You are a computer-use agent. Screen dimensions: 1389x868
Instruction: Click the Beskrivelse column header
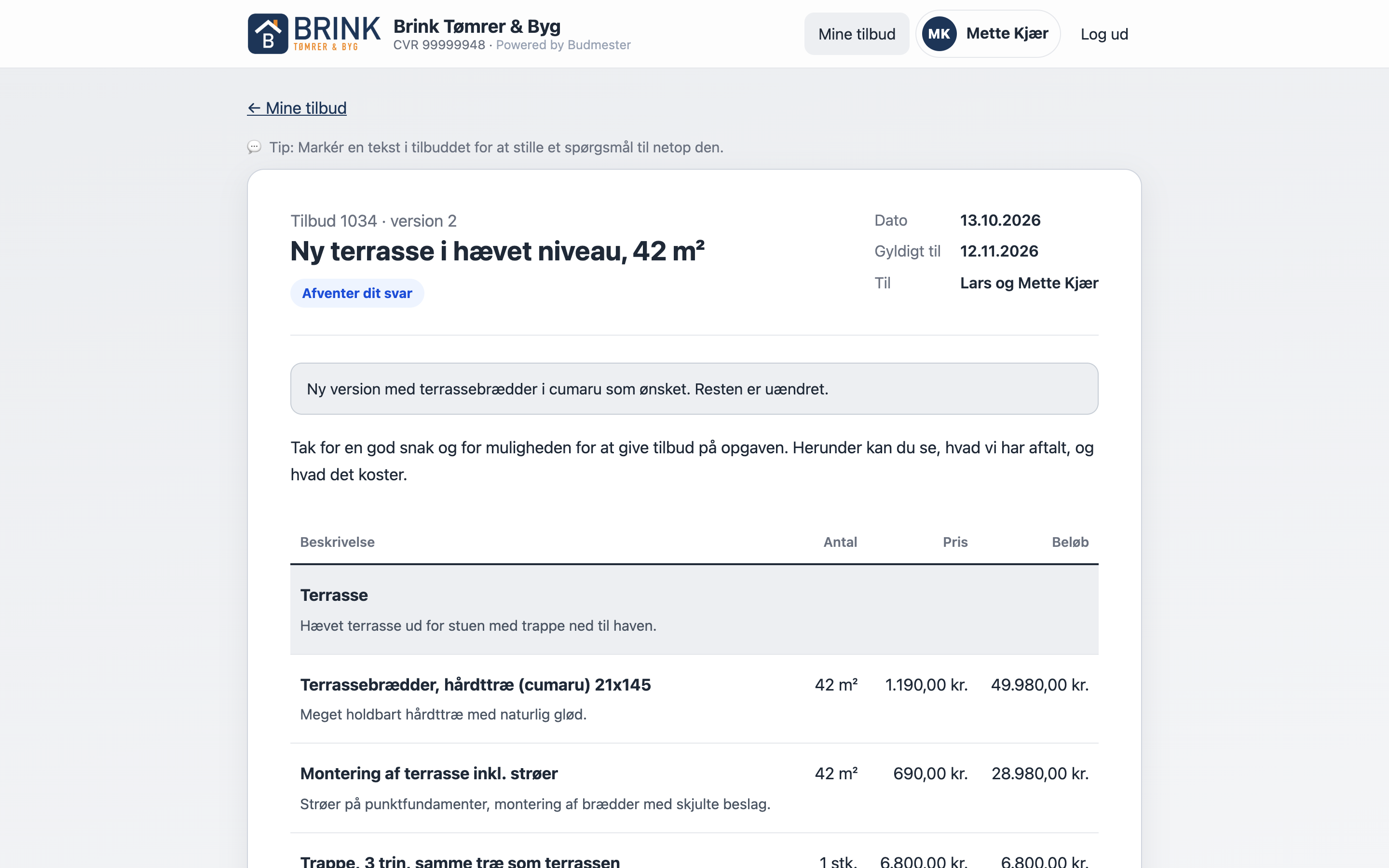tap(337, 542)
